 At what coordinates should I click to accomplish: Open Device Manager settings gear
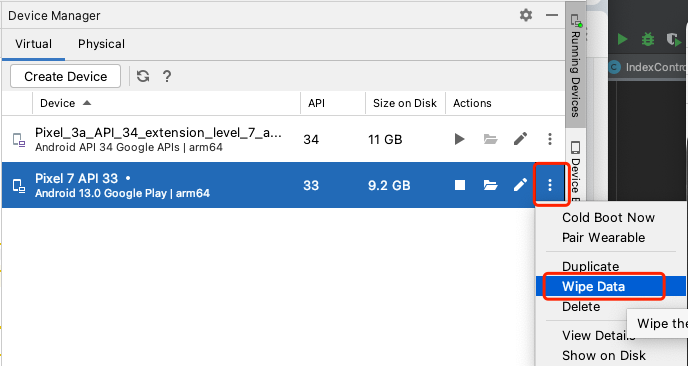[526, 15]
